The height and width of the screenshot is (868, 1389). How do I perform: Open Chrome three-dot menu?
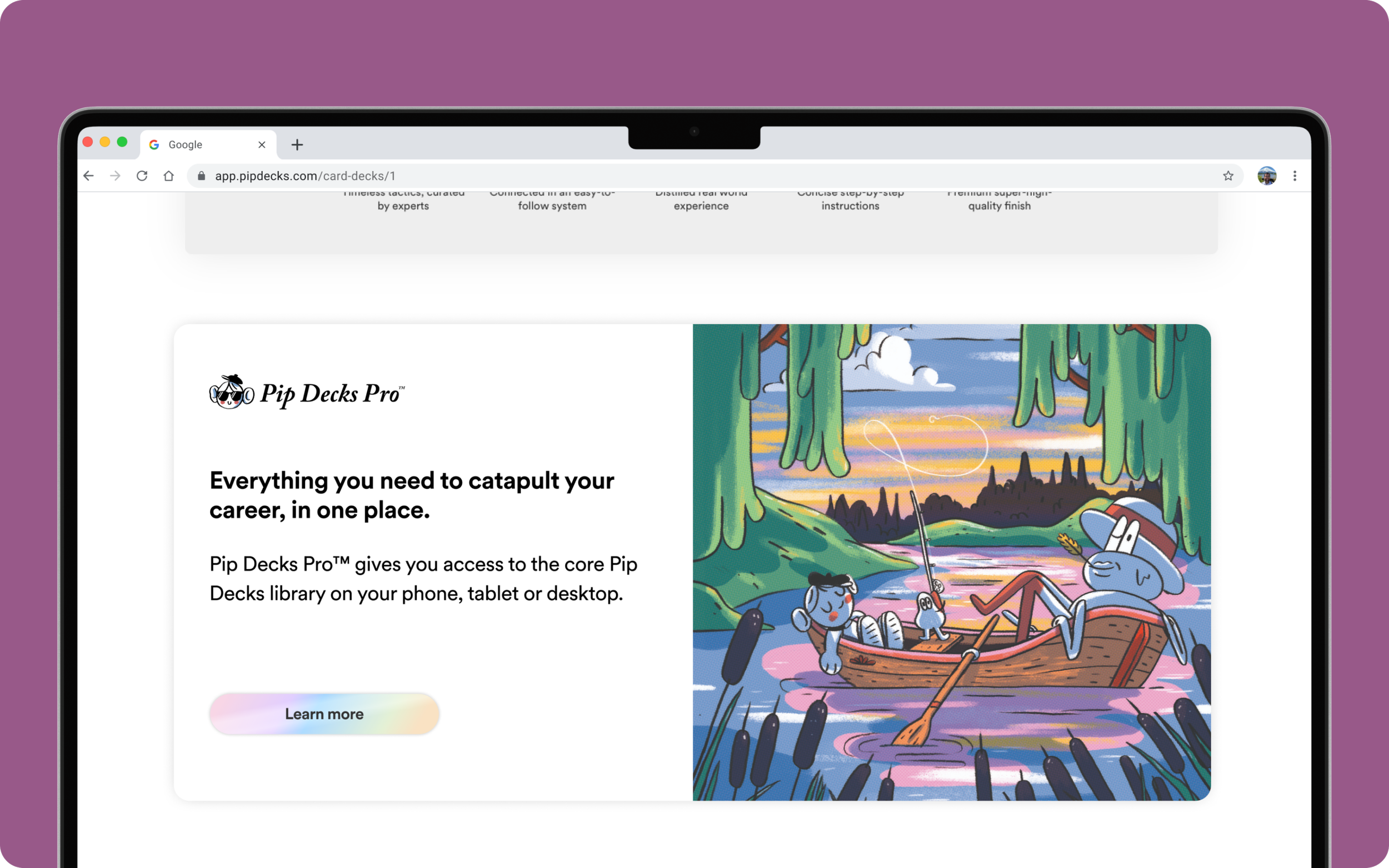tap(1294, 175)
